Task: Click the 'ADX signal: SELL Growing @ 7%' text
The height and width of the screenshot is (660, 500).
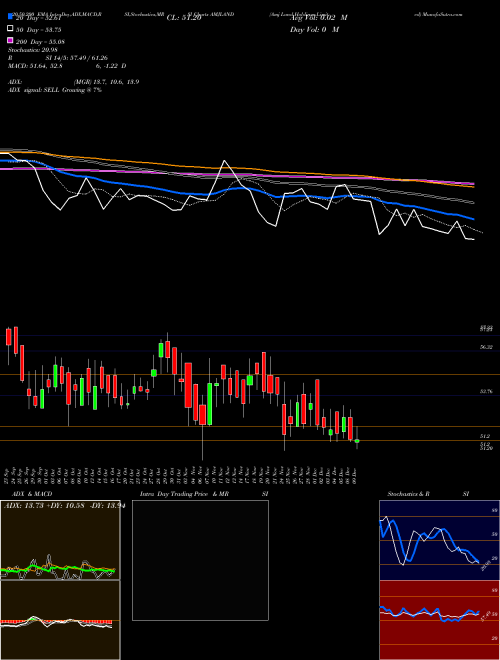Action: click(55, 90)
